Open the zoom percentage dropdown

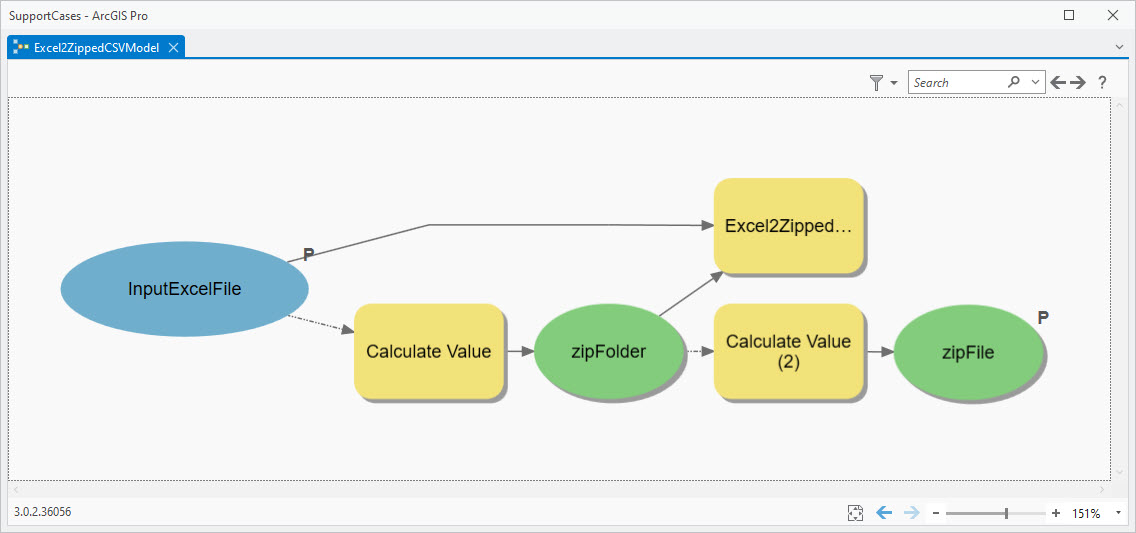click(1118, 513)
